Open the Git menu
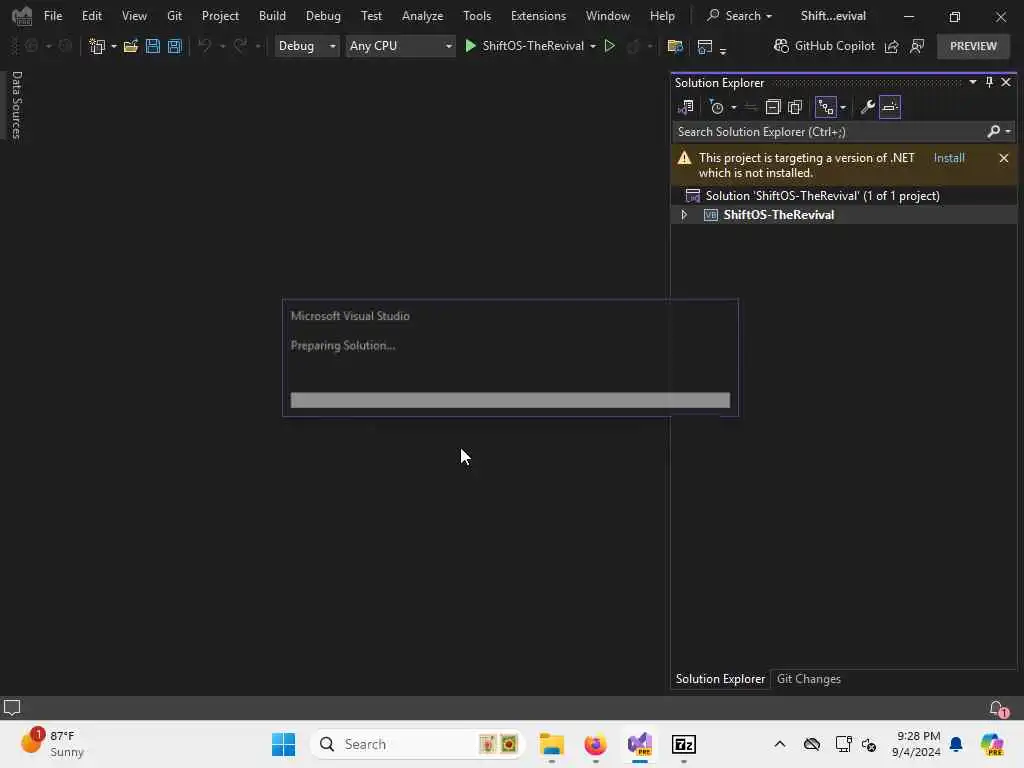The height and width of the screenshot is (768, 1024). [174, 16]
